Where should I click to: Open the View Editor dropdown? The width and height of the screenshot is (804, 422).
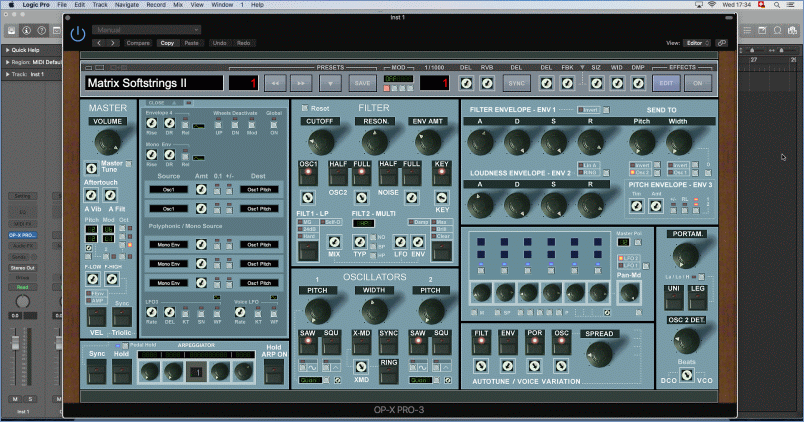tap(698, 43)
